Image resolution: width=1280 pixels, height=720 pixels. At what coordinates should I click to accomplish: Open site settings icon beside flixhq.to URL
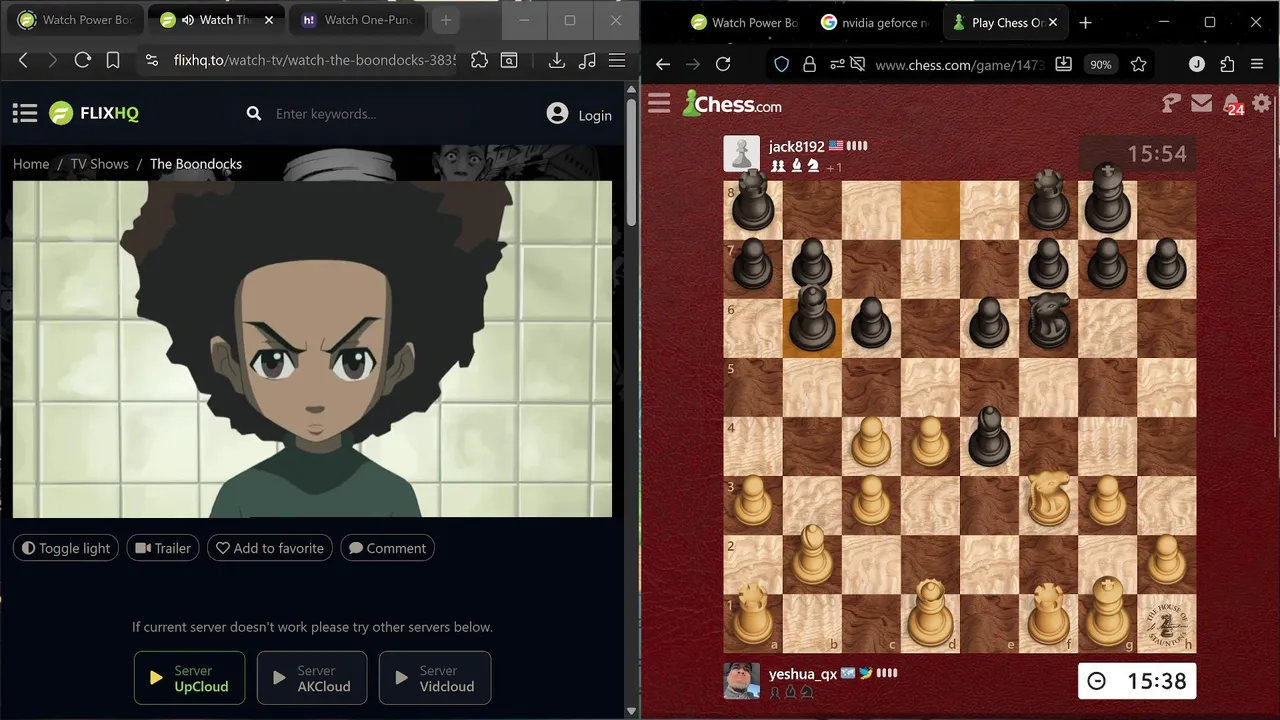[152, 60]
